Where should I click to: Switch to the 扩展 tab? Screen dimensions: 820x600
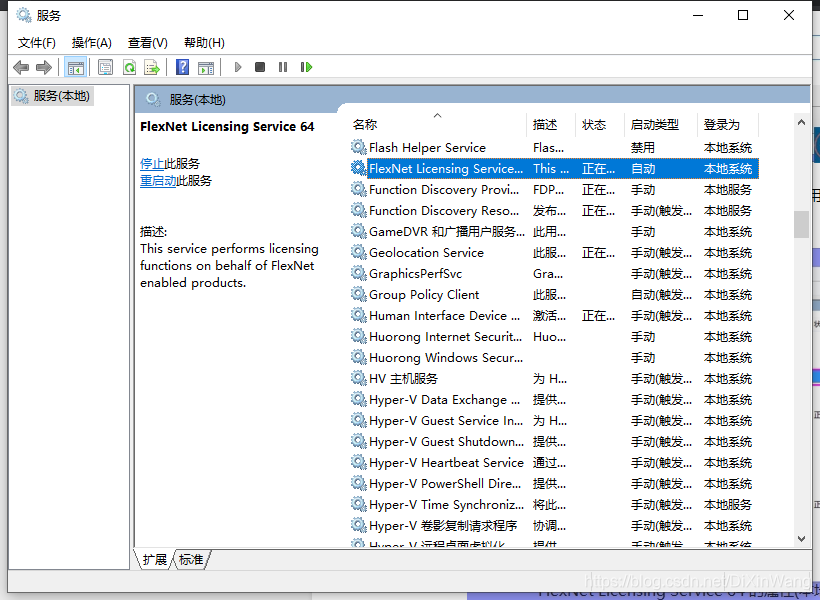coord(154,559)
